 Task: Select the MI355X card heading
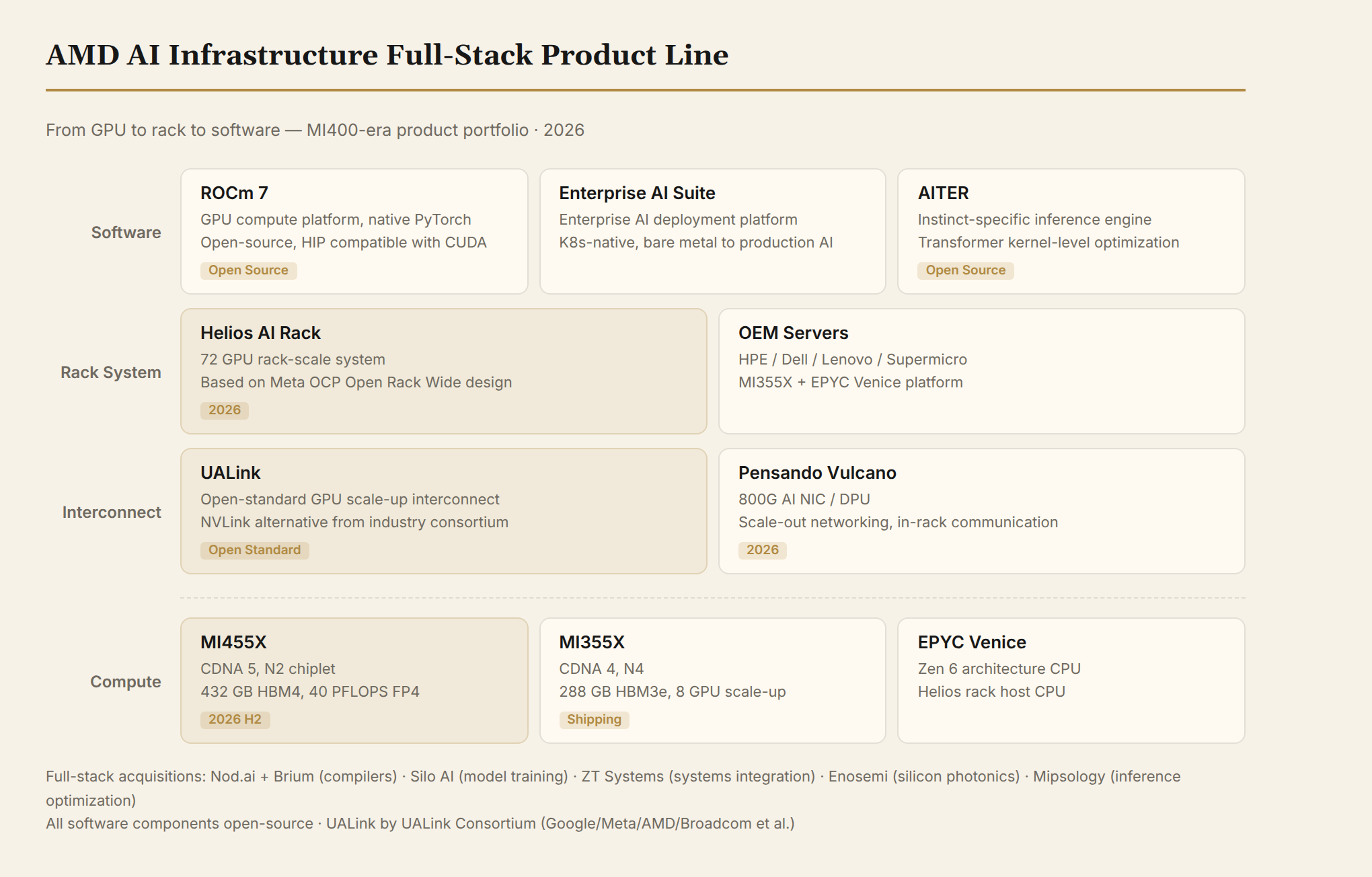pos(592,642)
